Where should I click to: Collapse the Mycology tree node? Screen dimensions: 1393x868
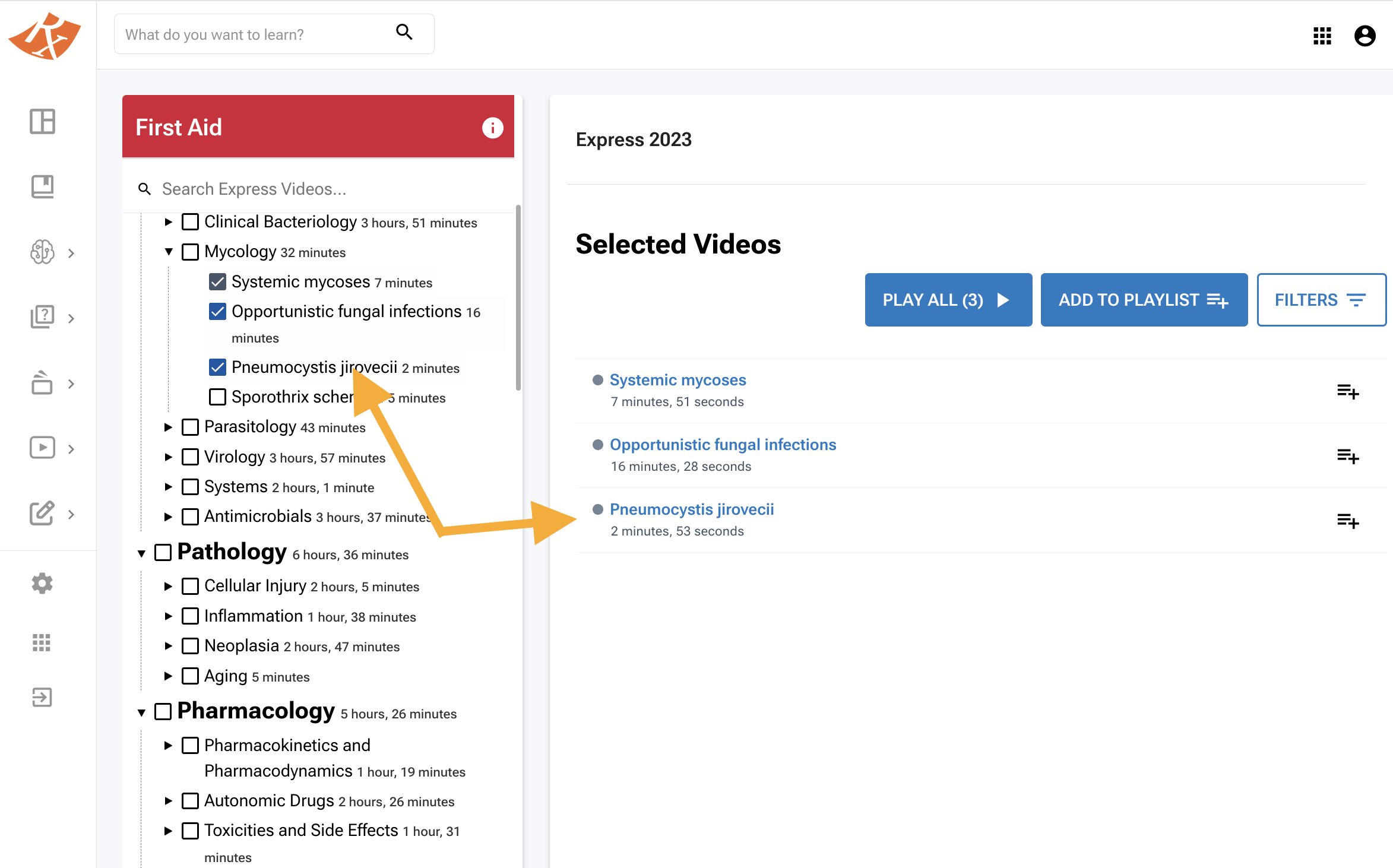pos(169,252)
